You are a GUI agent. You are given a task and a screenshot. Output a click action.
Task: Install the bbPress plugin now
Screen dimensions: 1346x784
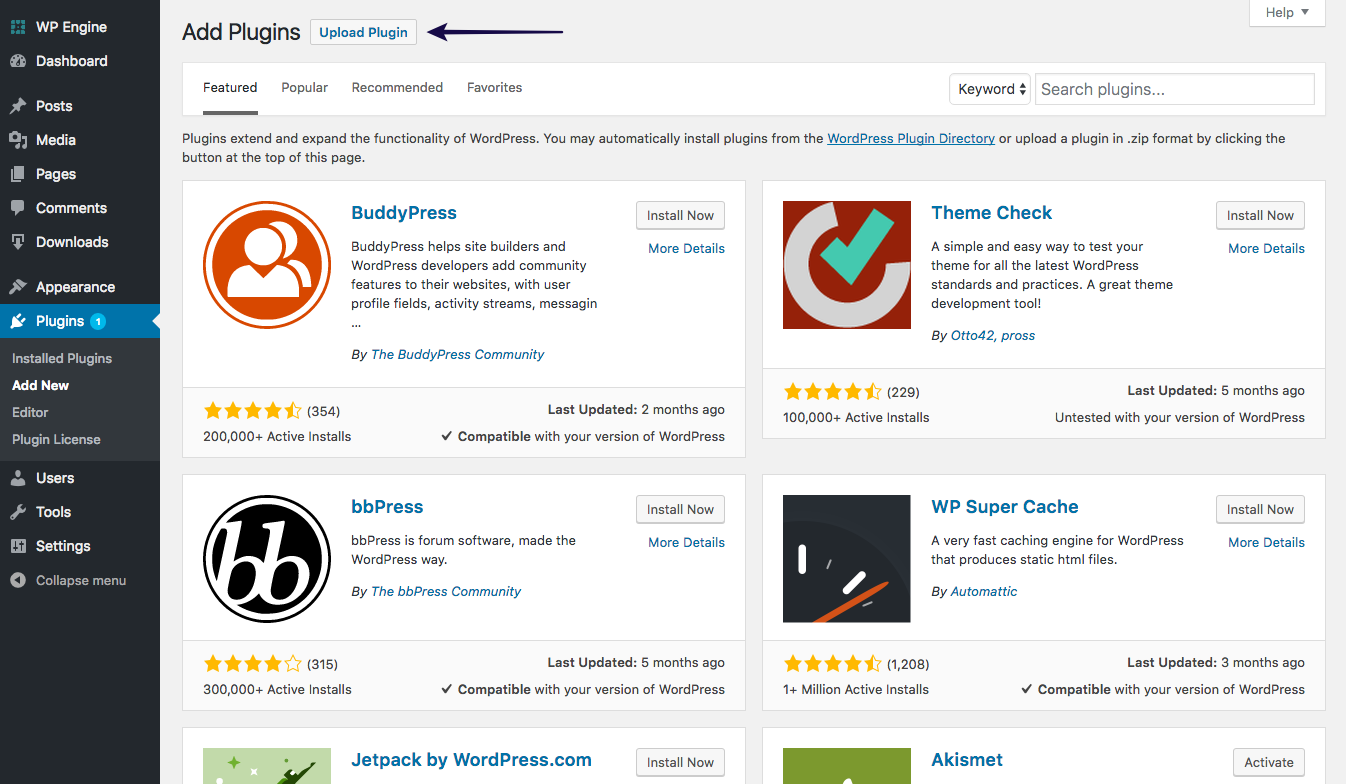680,509
